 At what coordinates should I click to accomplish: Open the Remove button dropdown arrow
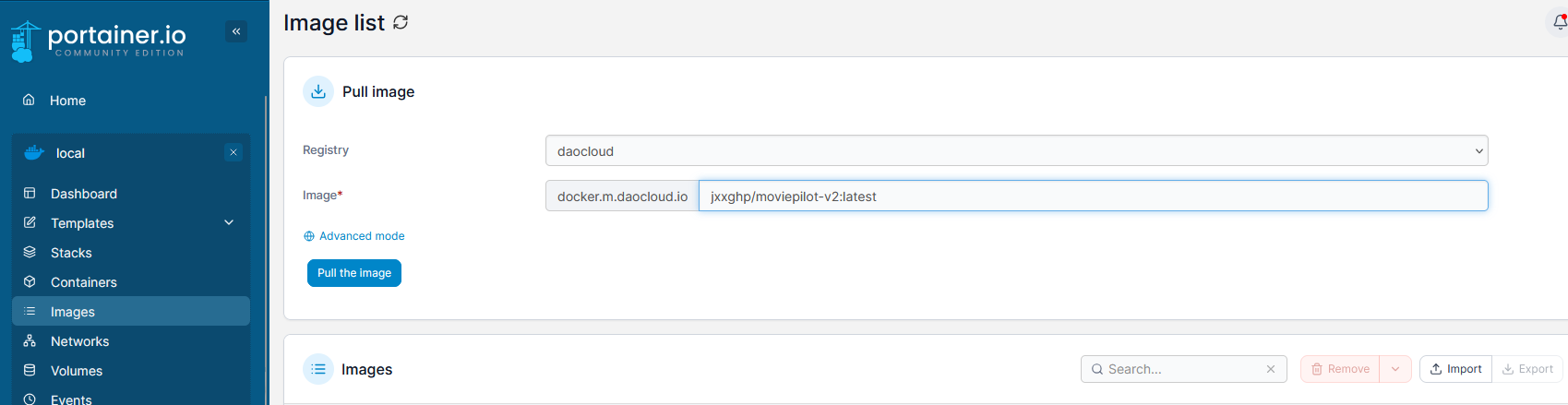click(1395, 369)
